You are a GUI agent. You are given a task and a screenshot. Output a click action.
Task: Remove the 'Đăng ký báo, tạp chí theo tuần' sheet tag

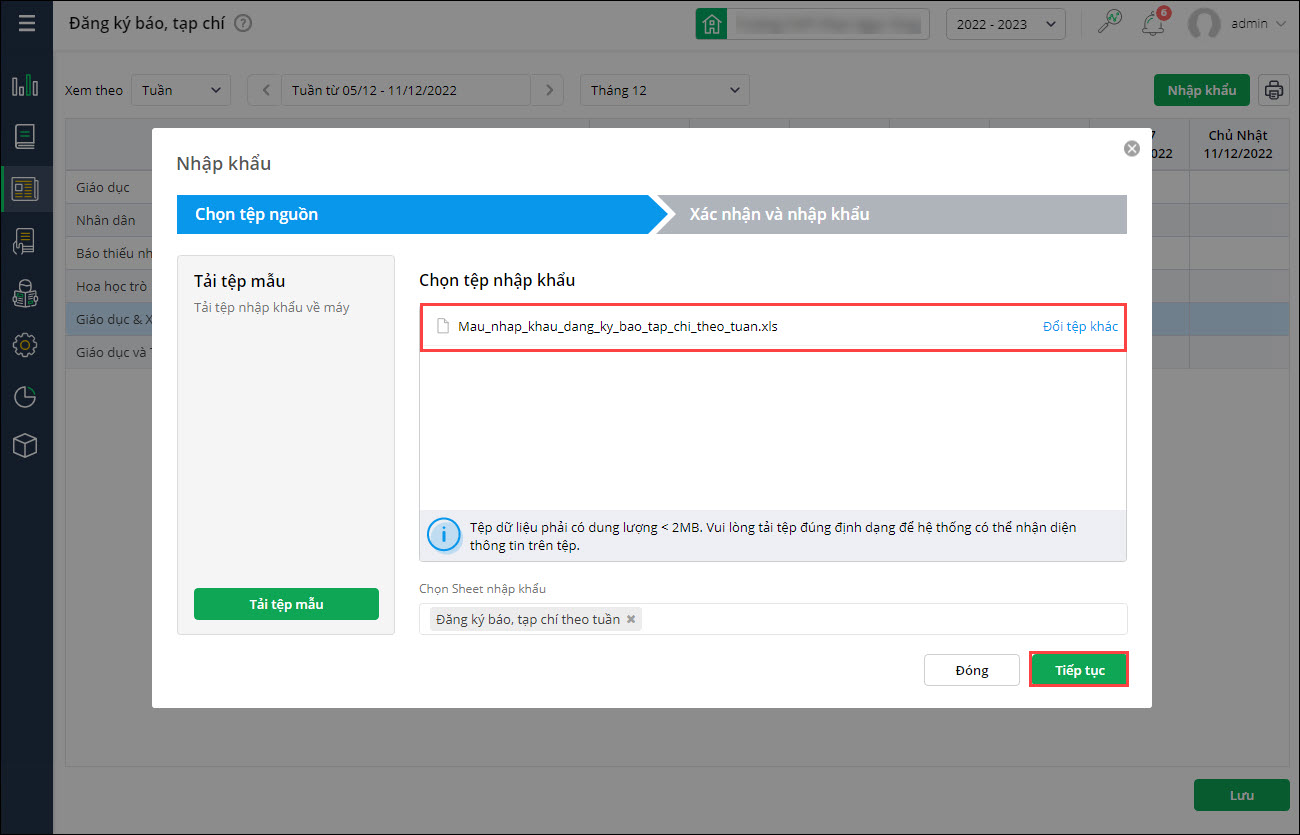click(x=631, y=619)
